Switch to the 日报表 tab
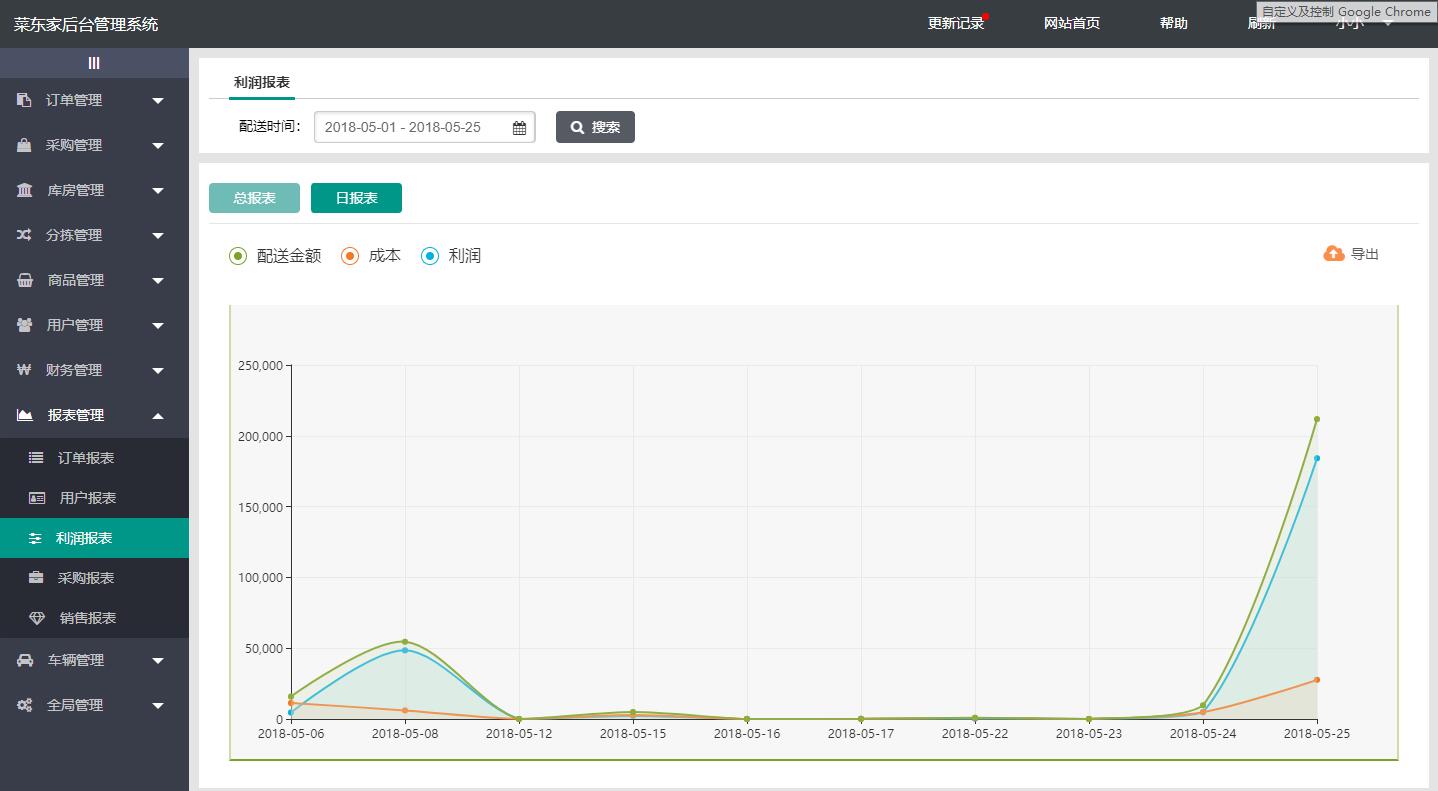Viewport: 1438px width, 791px height. pos(356,198)
